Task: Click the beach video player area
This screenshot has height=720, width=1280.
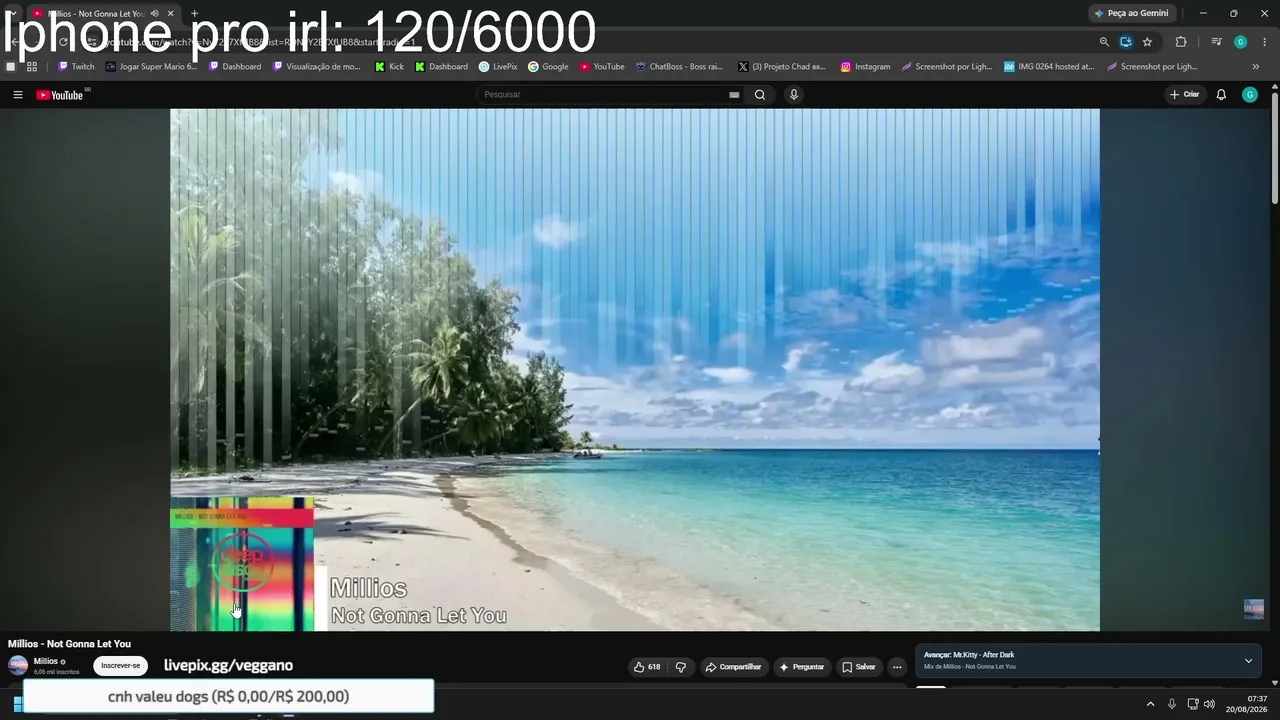Action: (635, 370)
